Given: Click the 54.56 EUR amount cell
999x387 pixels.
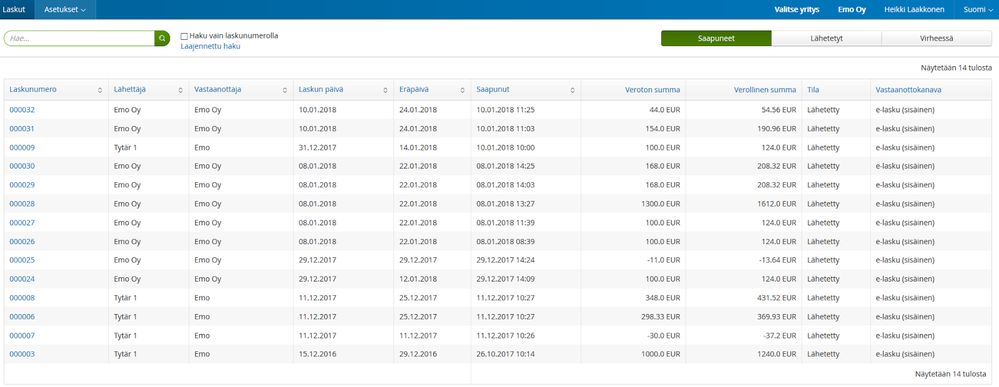Looking at the screenshot, I should [x=779, y=110].
